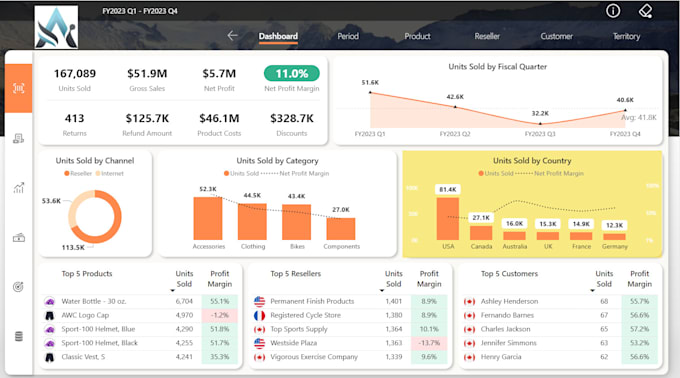This screenshot has width=680, height=378.
Task: Click the helmet icon beside Sport-100 Helmet, Black
Action: click(50, 343)
